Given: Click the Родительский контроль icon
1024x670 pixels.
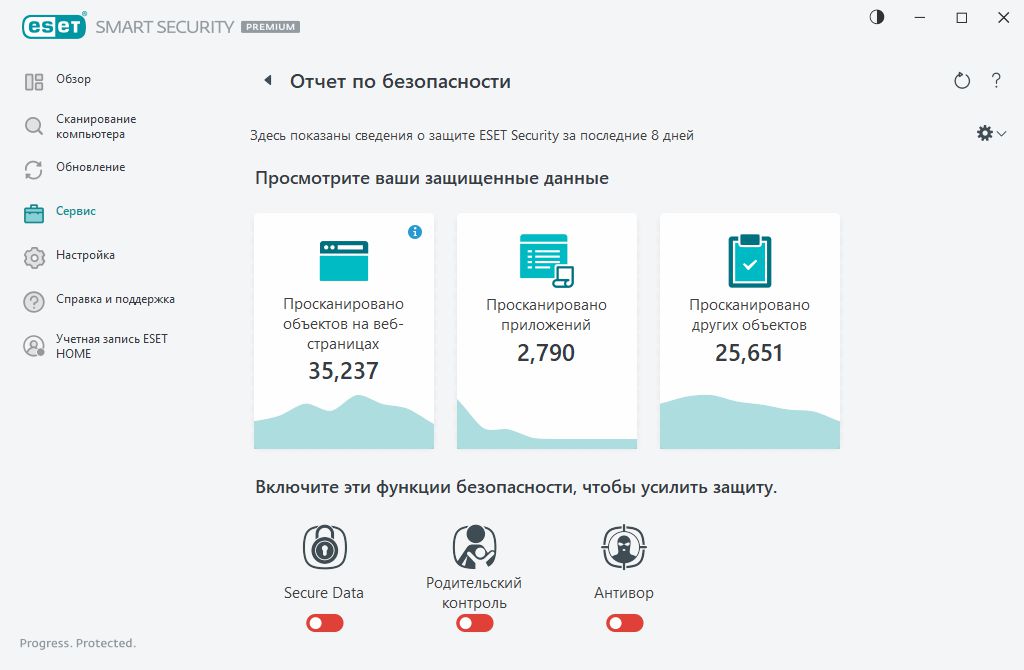Looking at the screenshot, I should click(x=474, y=546).
